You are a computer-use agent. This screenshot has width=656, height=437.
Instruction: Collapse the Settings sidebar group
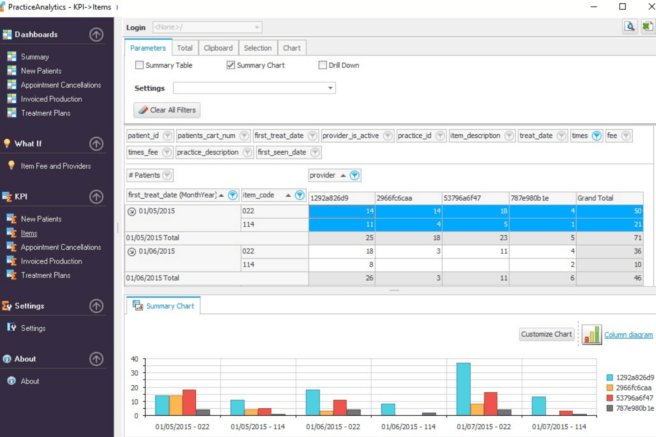click(x=96, y=306)
